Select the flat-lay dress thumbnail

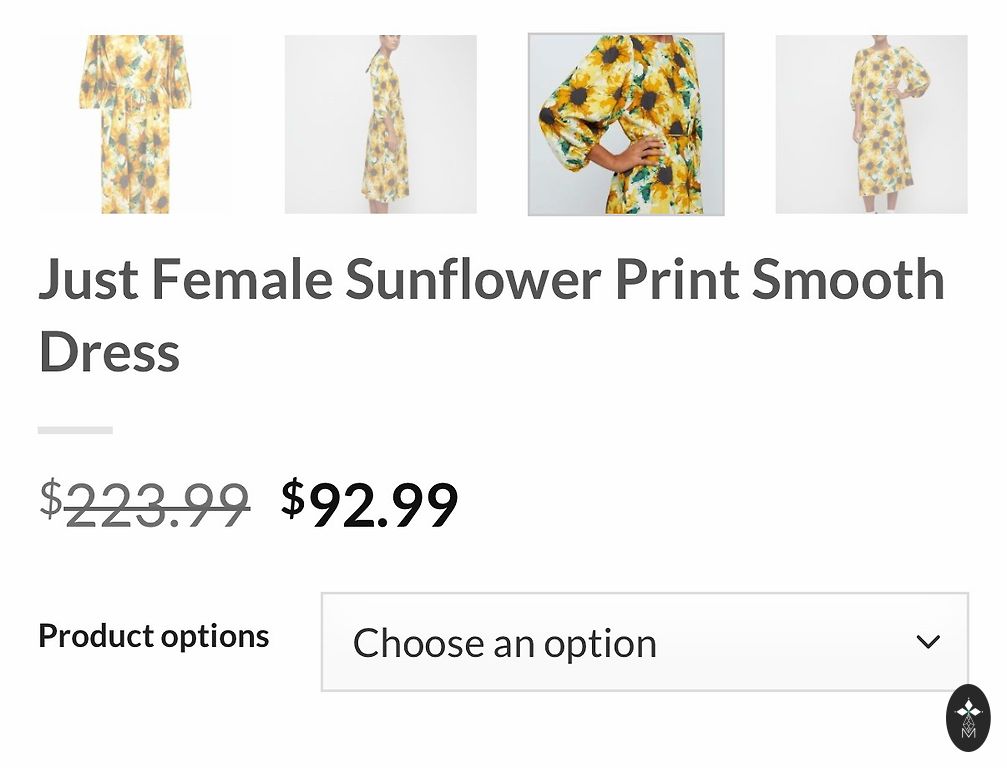(135, 124)
